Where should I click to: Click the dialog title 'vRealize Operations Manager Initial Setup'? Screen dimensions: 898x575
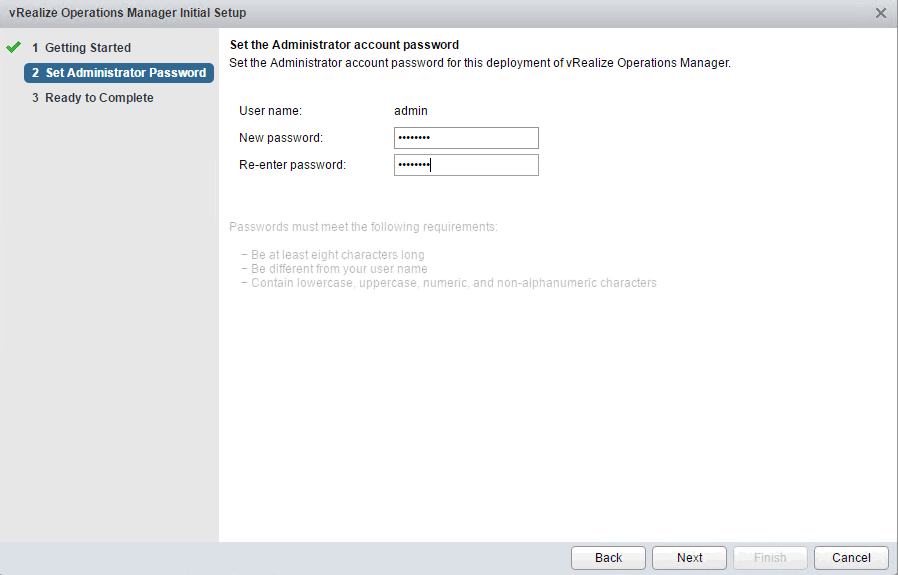click(128, 13)
